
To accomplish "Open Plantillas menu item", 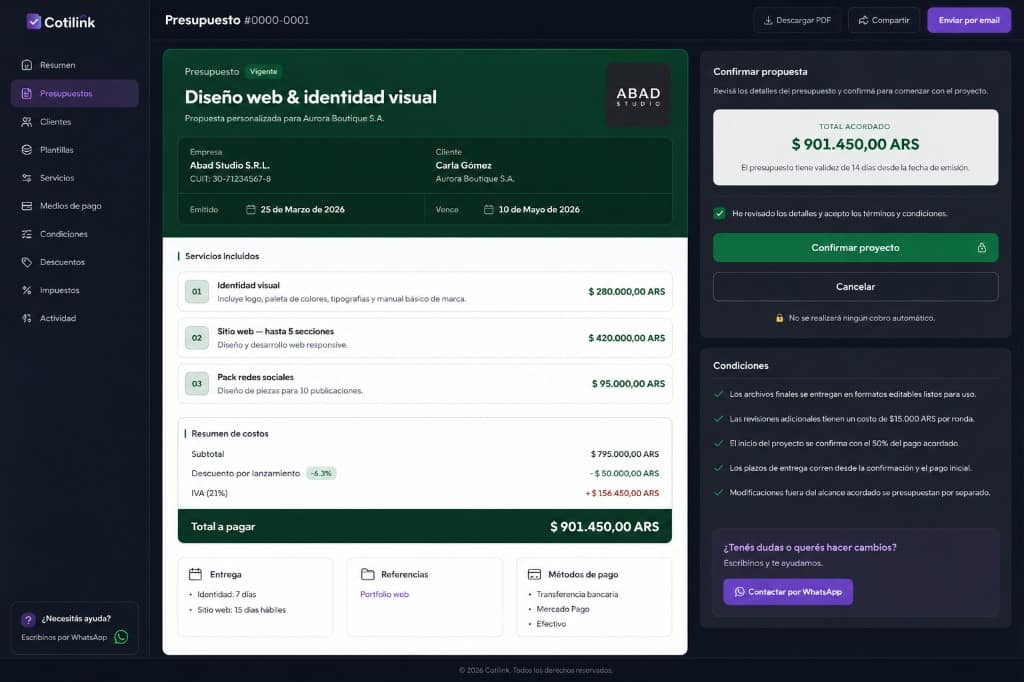I will point(74,150).
